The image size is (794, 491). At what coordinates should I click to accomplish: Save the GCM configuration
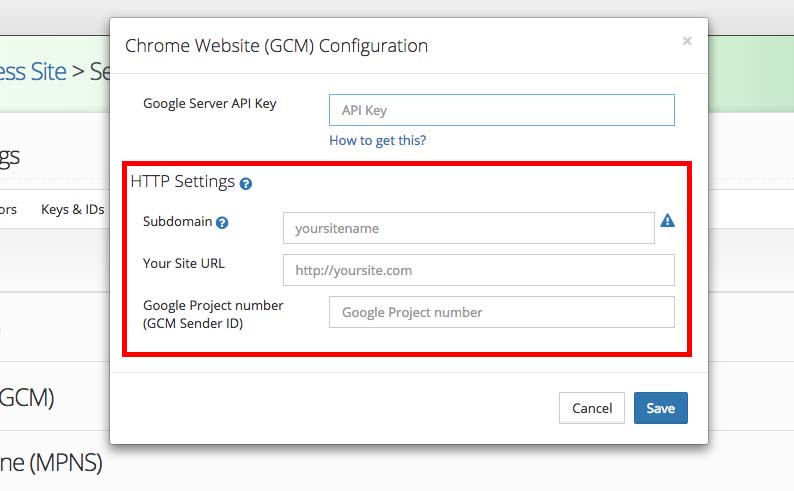click(x=660, y=408)
